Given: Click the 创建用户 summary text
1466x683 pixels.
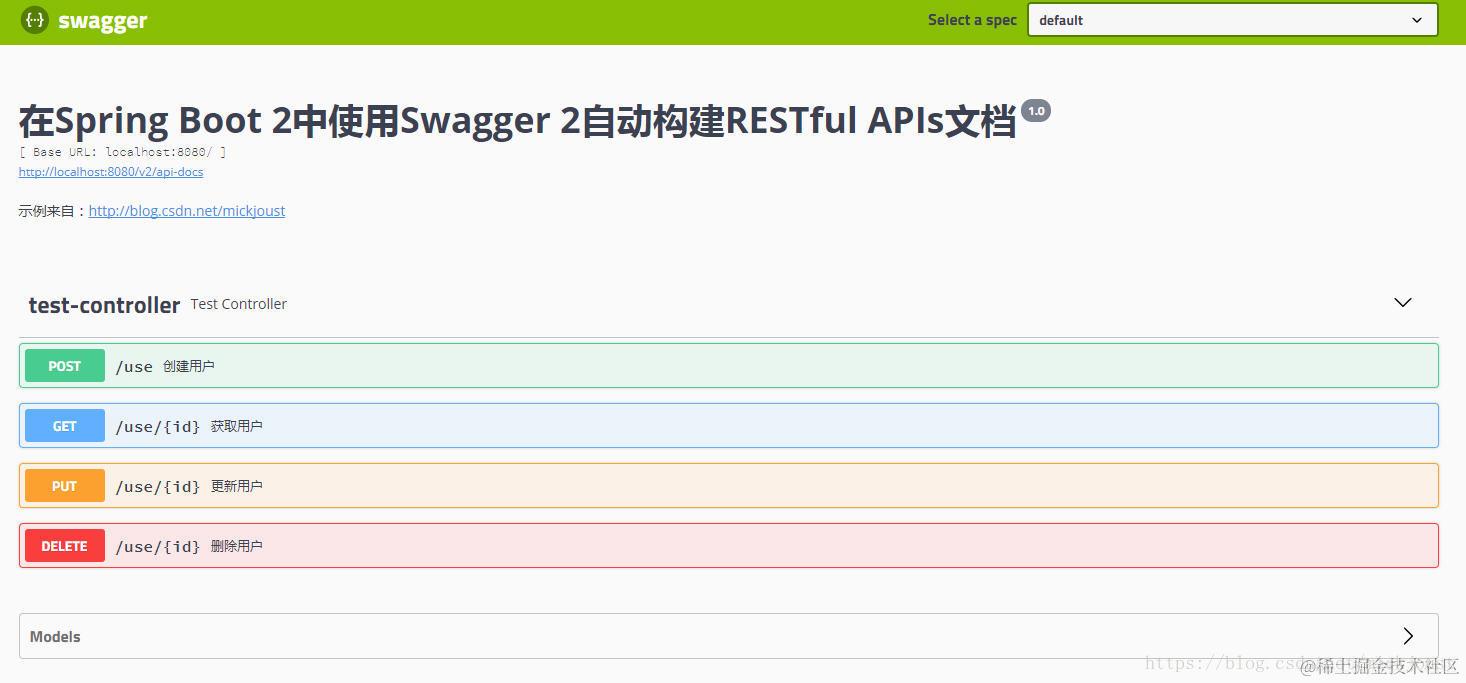Looking at the screenshot, I should (x=189, y=366).
